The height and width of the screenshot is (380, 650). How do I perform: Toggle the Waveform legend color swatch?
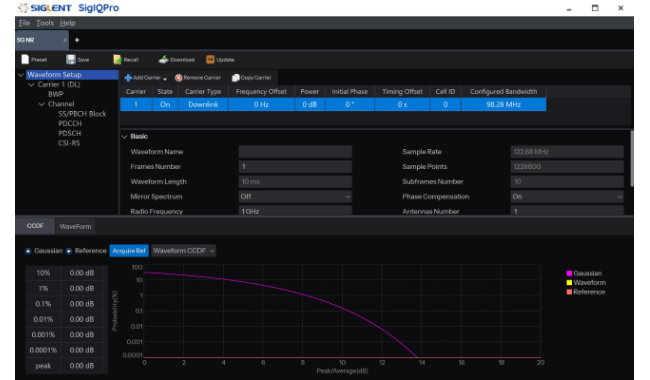569,283
